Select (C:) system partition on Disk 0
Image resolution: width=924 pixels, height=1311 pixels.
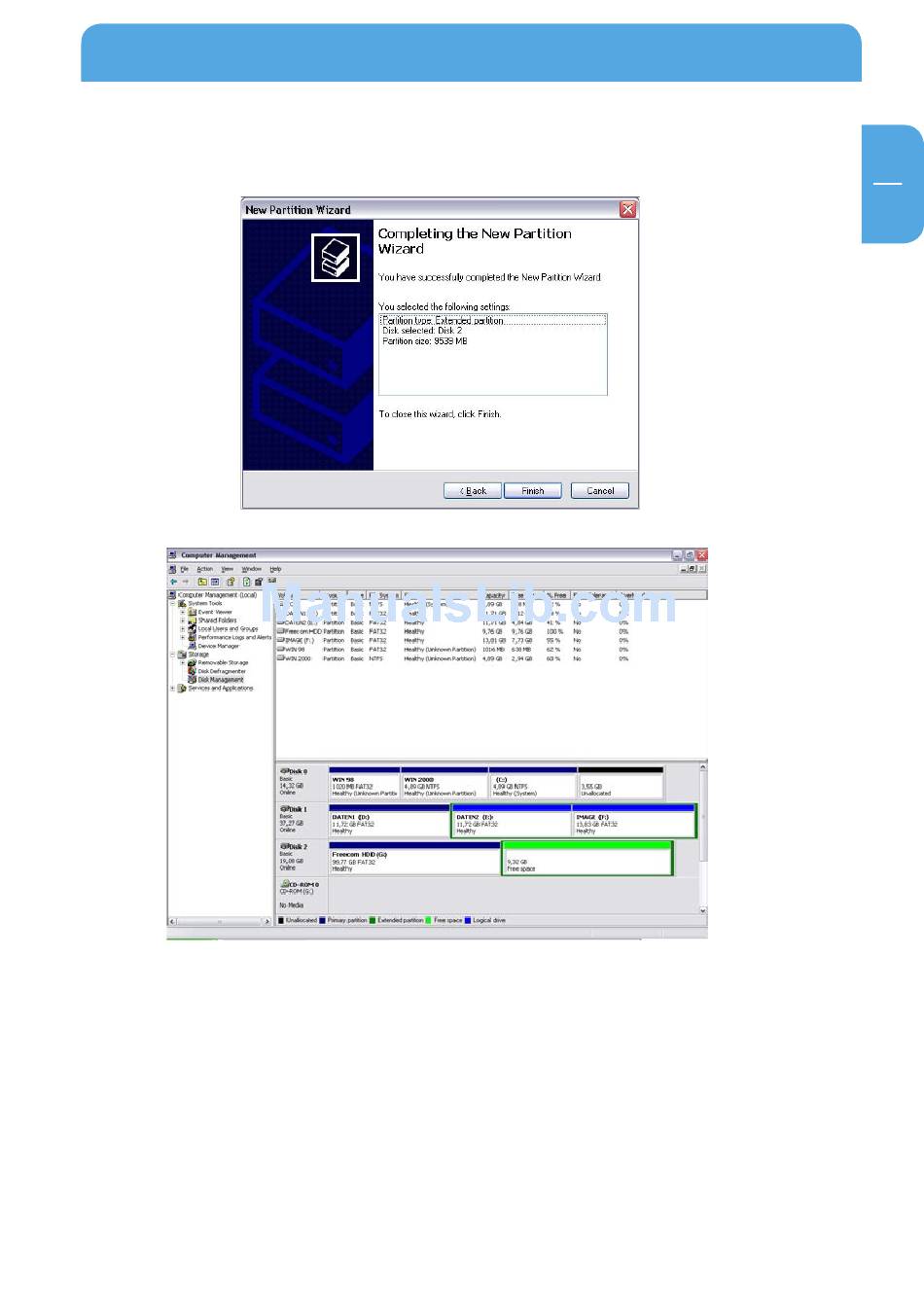coord(533,784)
